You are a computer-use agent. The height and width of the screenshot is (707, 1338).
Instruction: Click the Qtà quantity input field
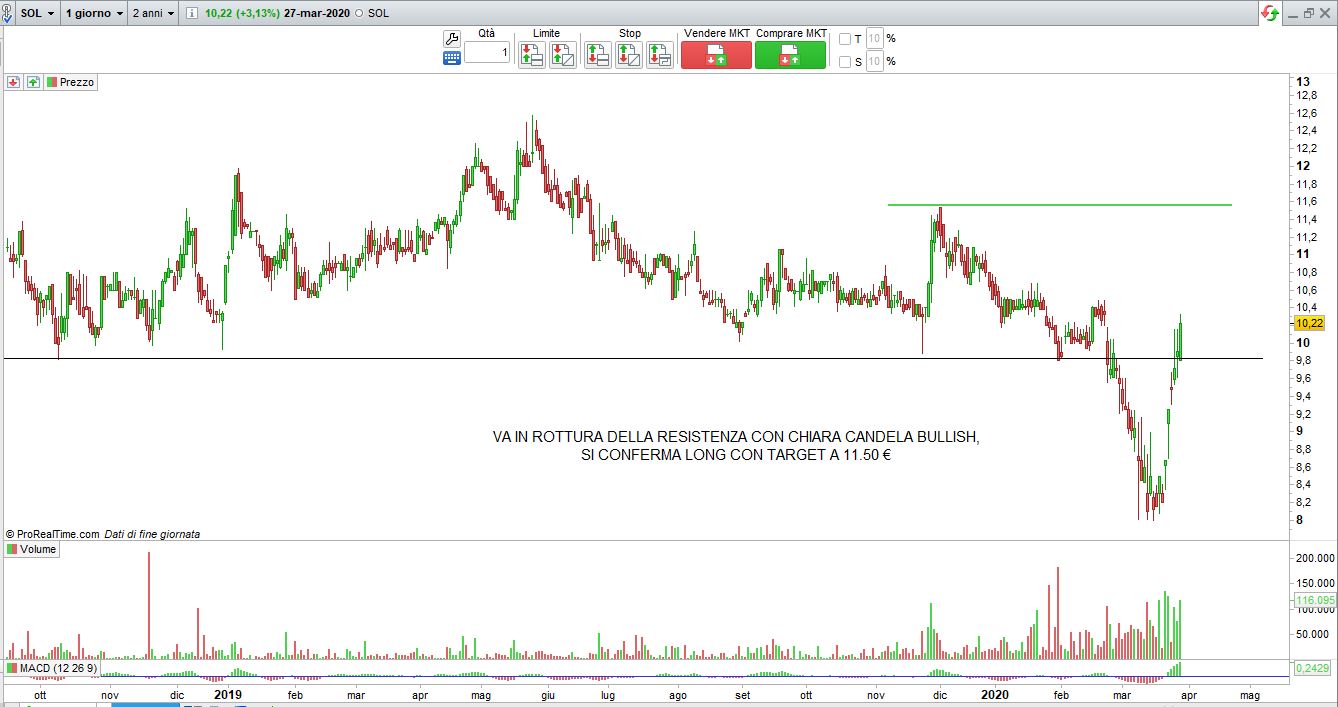(x=487, y=52)
